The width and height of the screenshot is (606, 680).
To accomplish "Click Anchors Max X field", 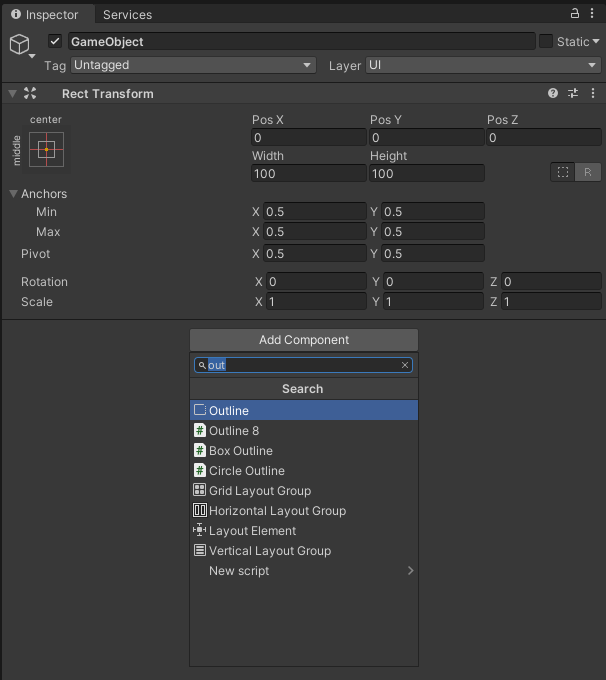I will tap(315, 232).
